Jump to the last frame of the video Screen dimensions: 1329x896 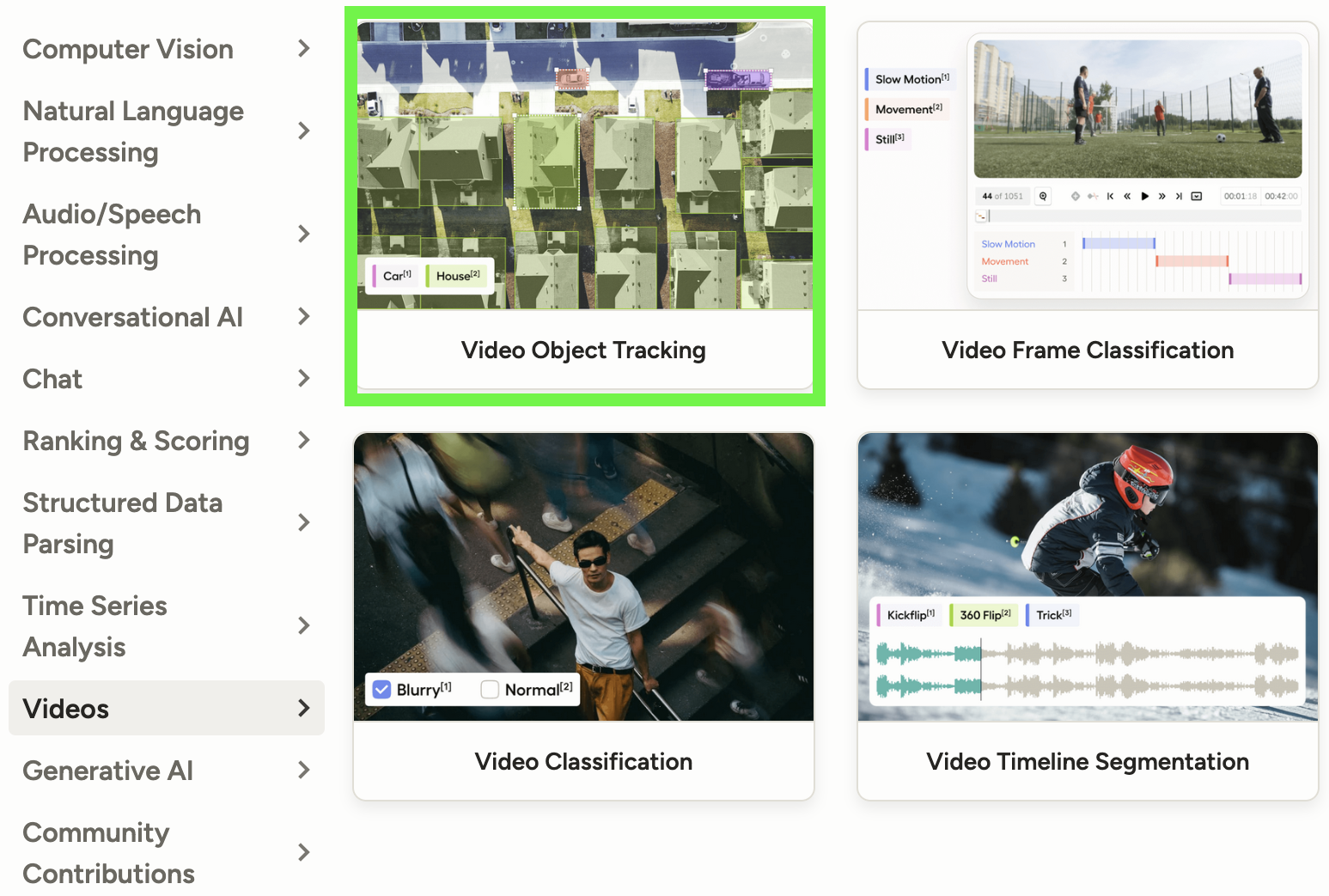coord(1179,196)
